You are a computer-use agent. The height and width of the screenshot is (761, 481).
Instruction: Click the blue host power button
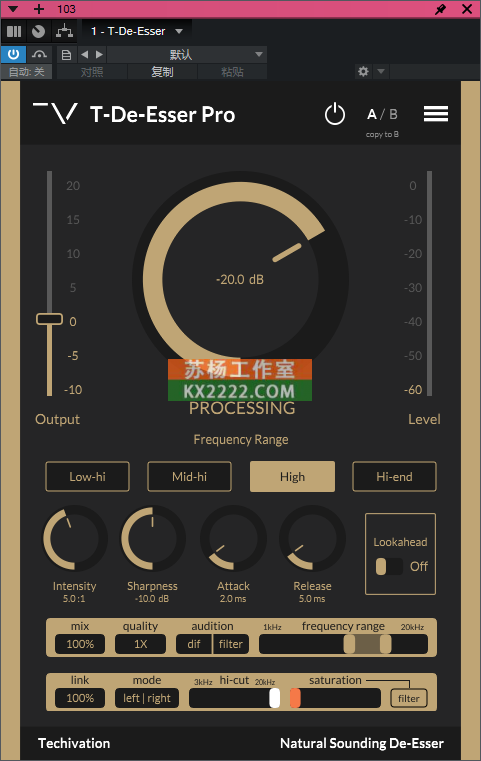pyautogui.click(x=14, y=54)
